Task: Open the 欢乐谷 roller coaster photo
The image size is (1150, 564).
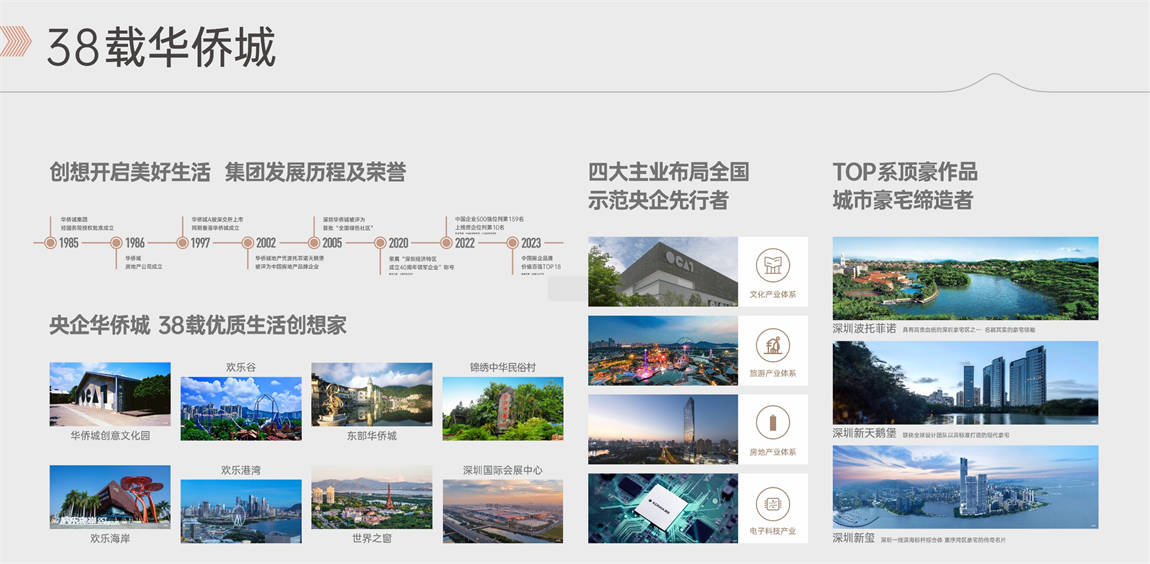Action: click(x=241, y=409)
